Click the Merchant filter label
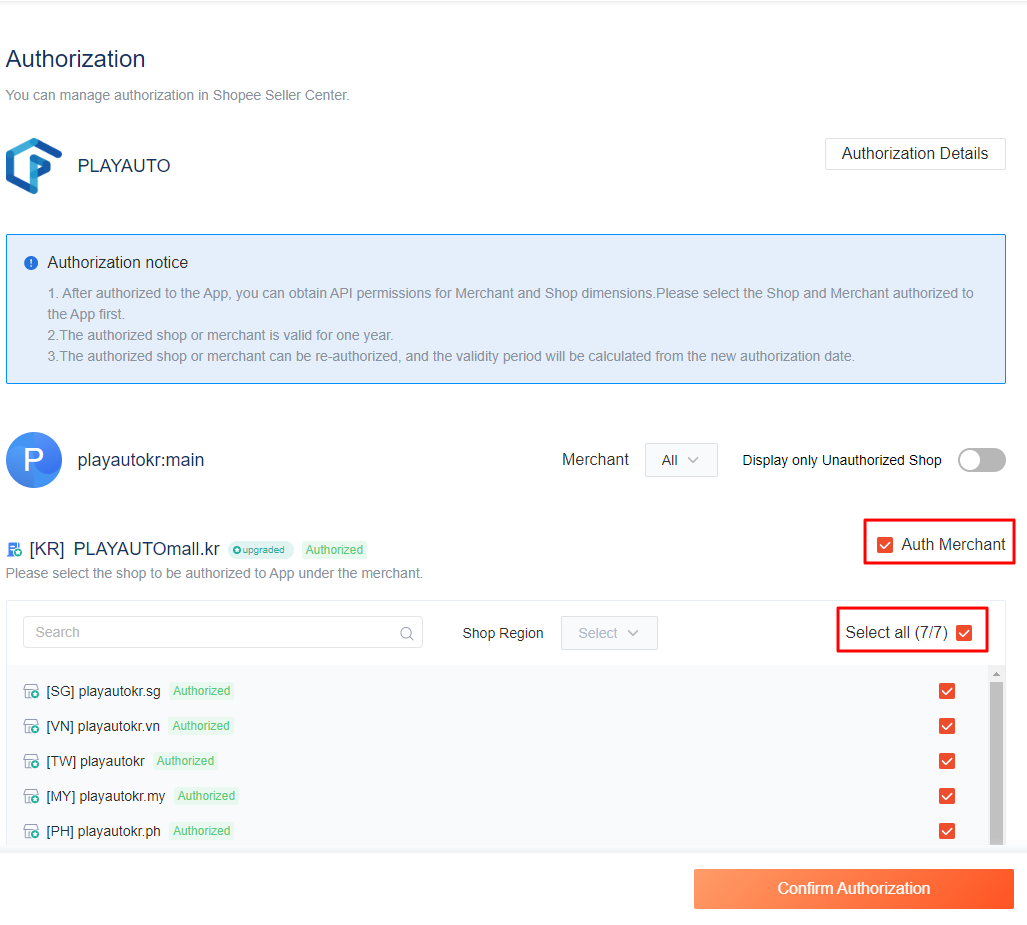Screen dimensions: 1027x925 (595, 460)
